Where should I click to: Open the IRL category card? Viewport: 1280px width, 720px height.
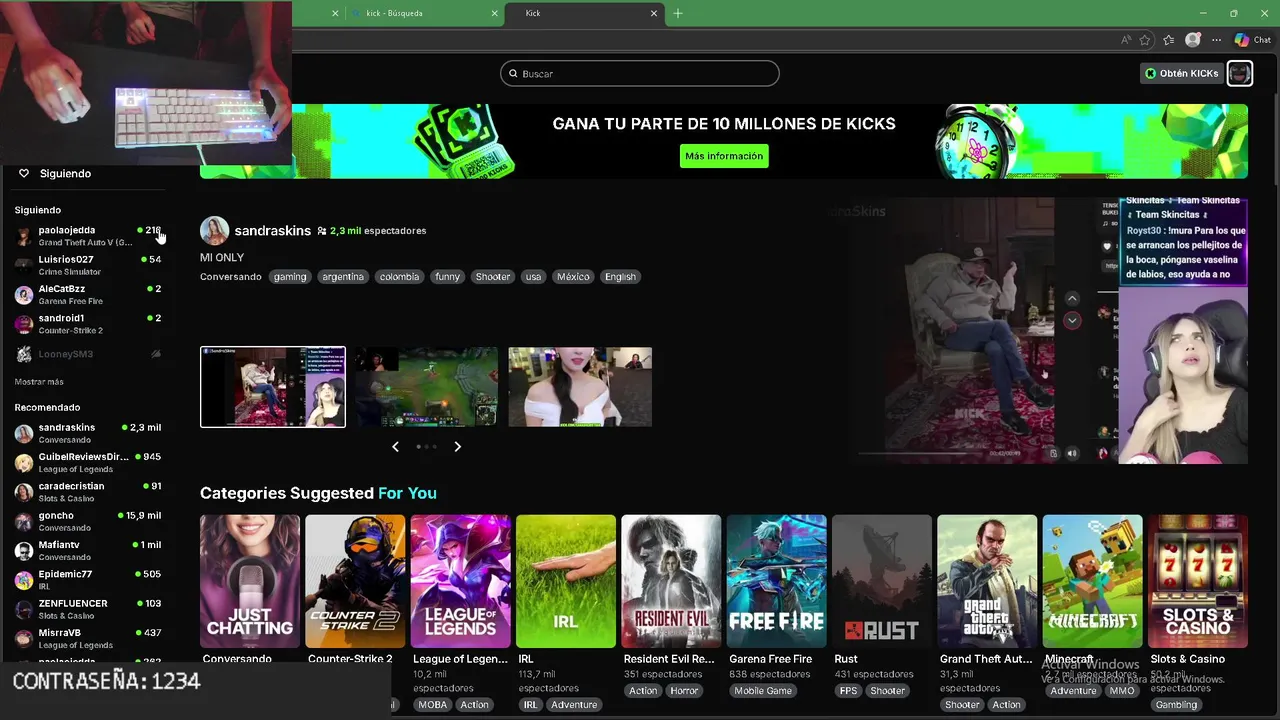[566, 581]
